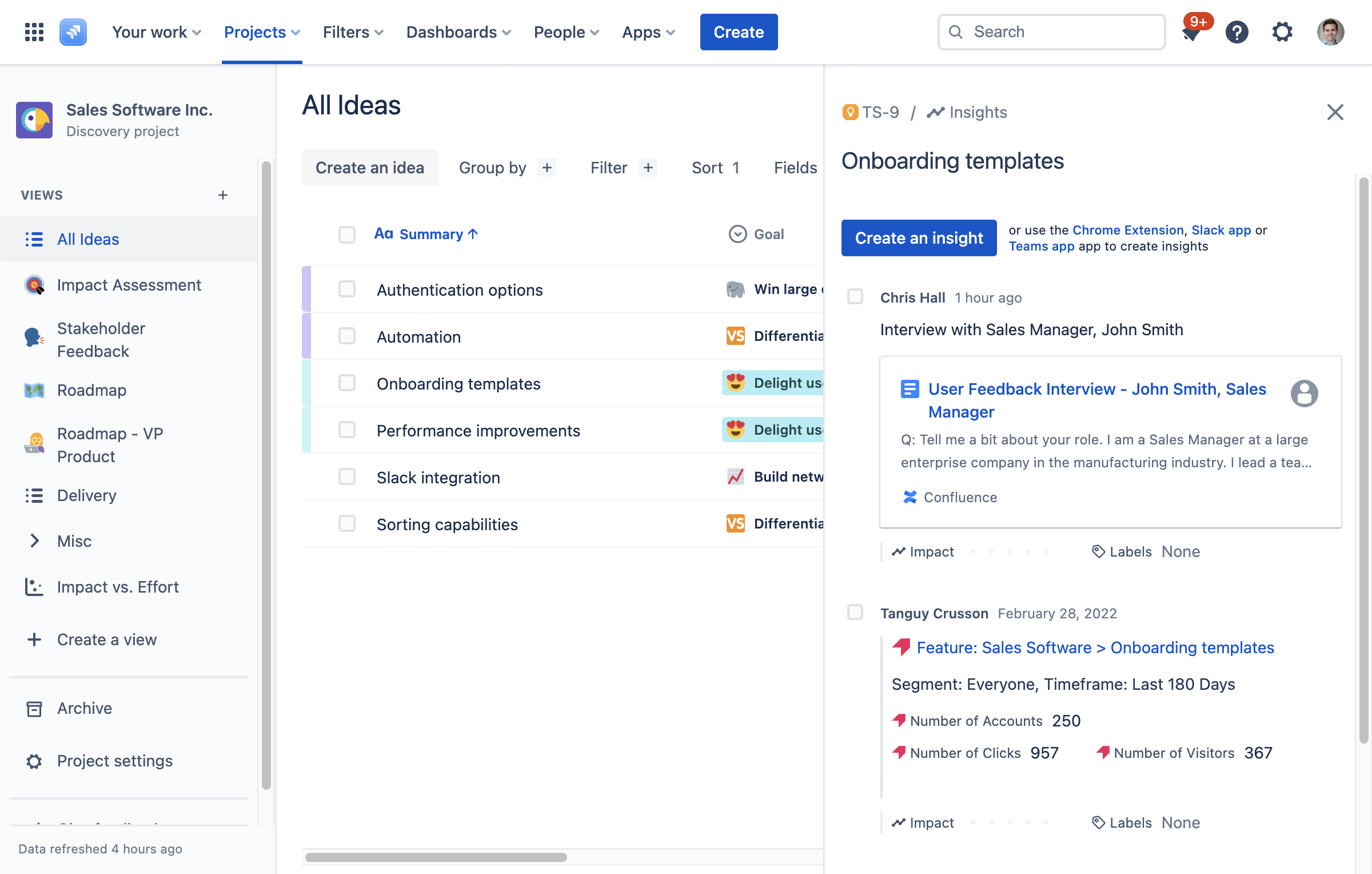Click the Delivery list icon
Viewport: 1372px width, 874px height.
pos(34,495)
